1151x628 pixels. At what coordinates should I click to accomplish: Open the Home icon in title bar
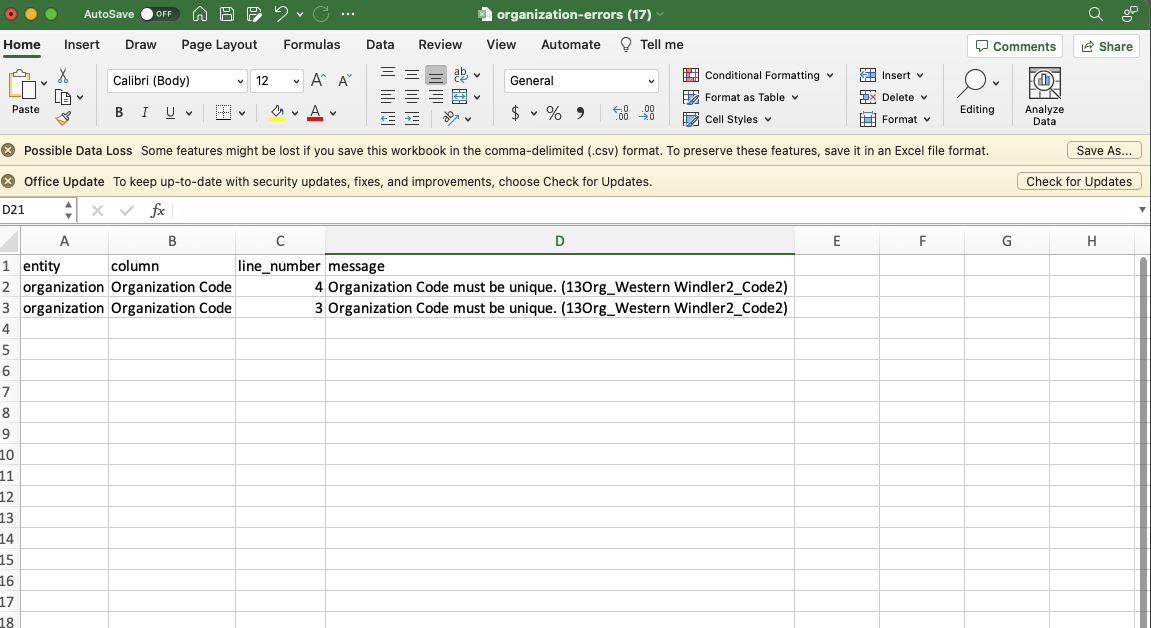pos(200,14)
